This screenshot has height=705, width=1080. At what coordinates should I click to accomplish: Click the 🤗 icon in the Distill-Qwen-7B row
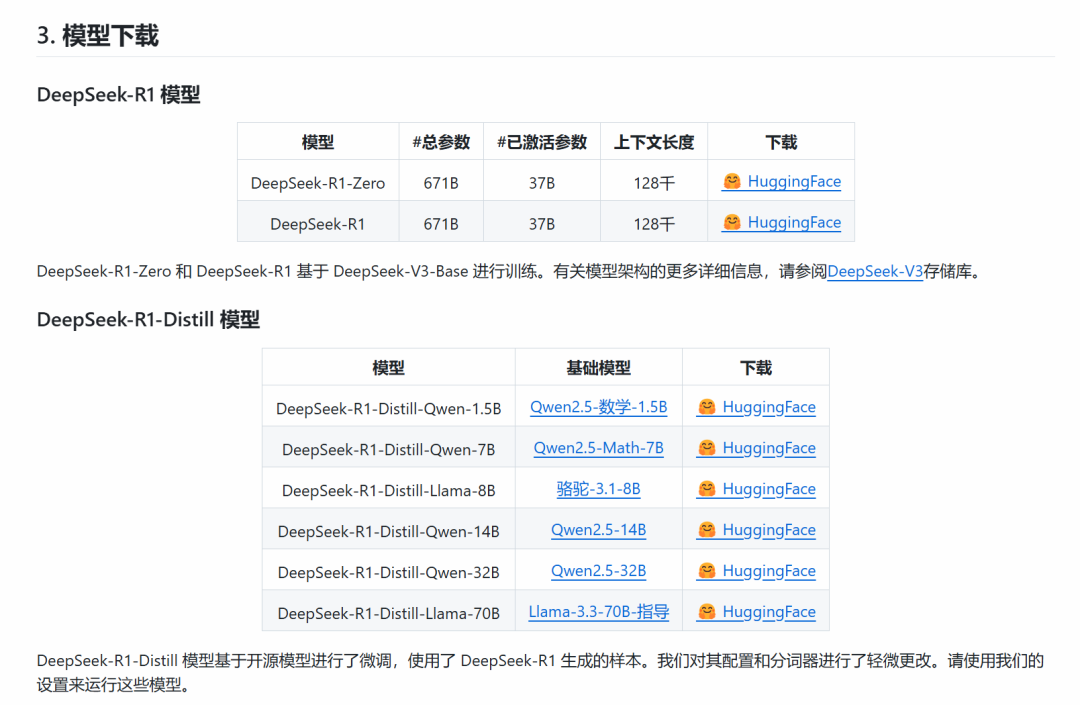point(706,448)
